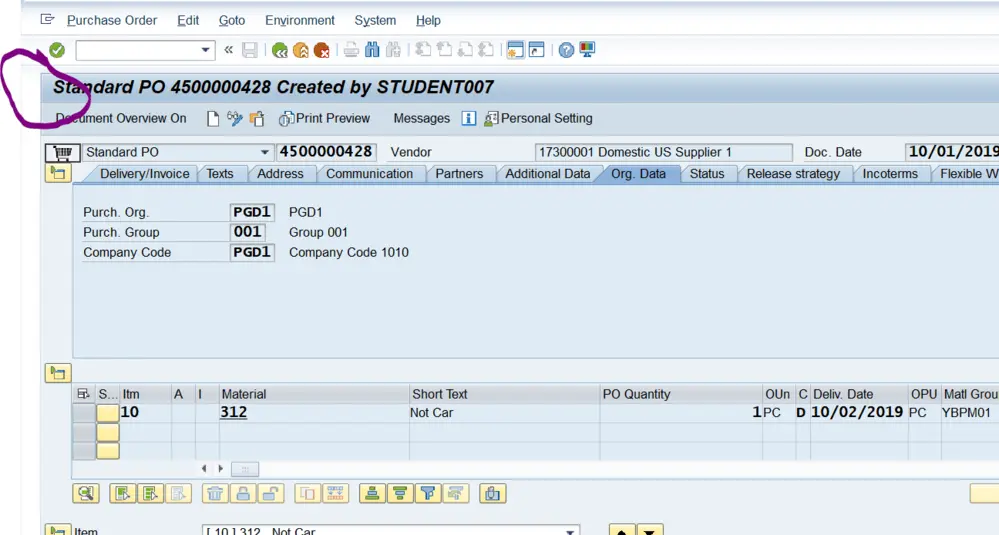The image size is (999, 535).
Task: Collapse the item overview section expander
Action: click(x=58, y=373)
